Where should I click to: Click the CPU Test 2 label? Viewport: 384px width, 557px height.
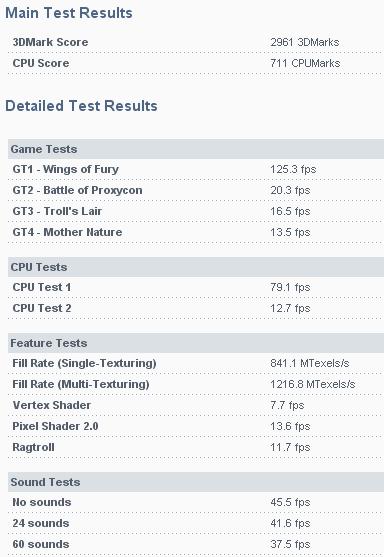coord(42,308)
